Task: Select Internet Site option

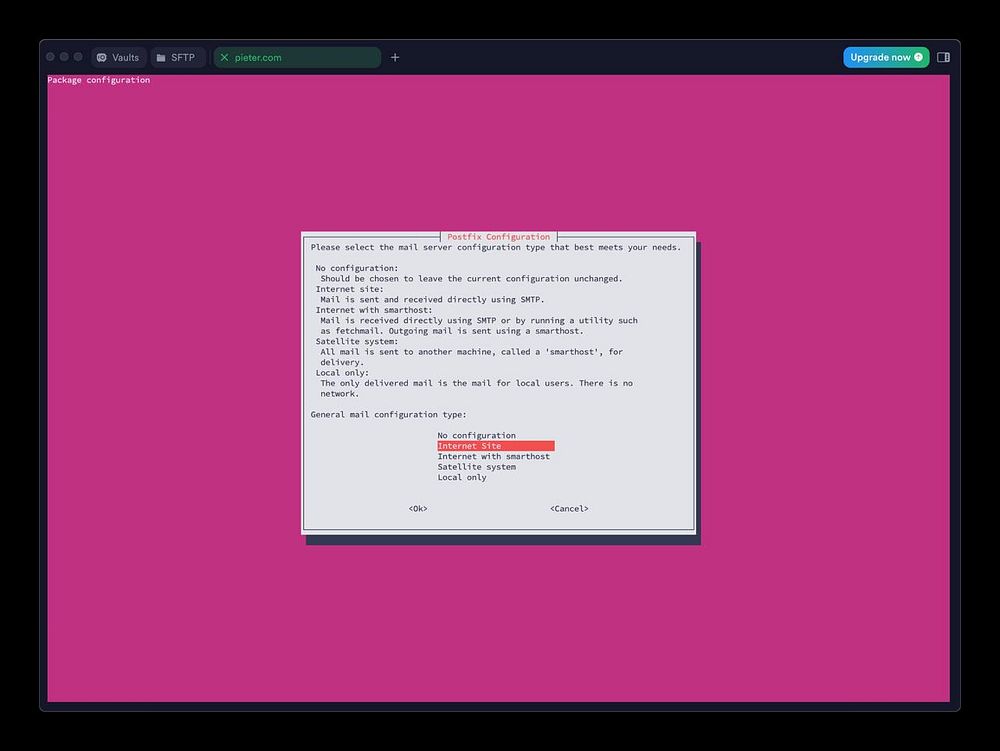Action: 496,446
